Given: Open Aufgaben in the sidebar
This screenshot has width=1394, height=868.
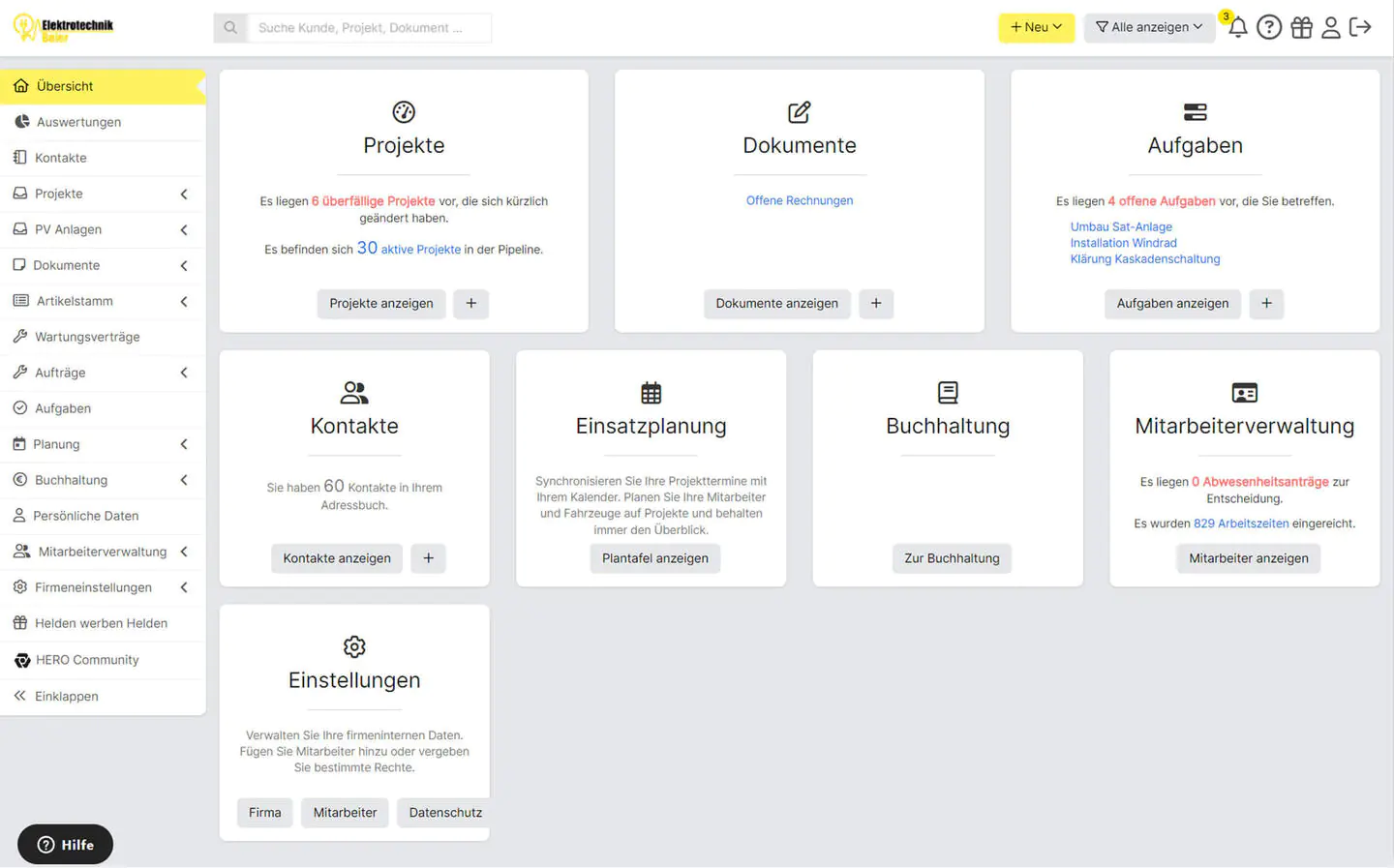Looking at the screenshot, I should pos(103,408).
